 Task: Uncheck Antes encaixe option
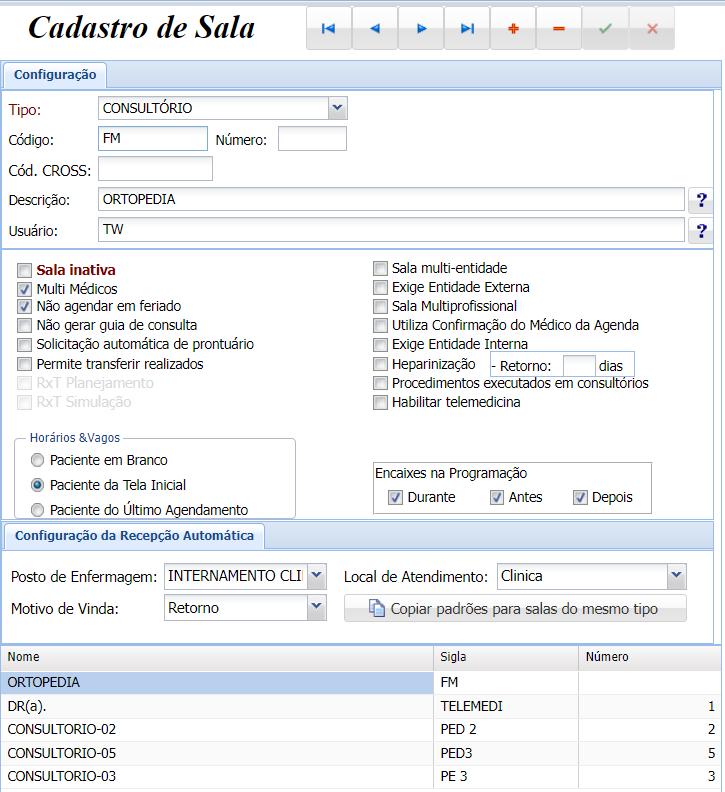coord(497,498)
